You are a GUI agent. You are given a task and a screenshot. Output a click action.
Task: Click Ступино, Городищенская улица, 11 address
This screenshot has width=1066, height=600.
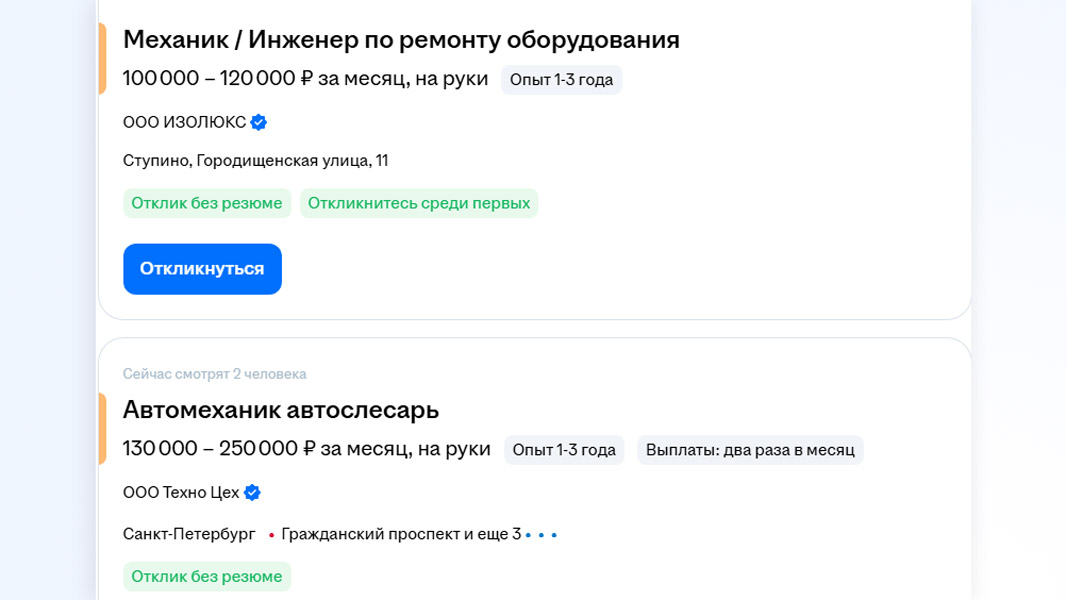(x=255, y=160)
